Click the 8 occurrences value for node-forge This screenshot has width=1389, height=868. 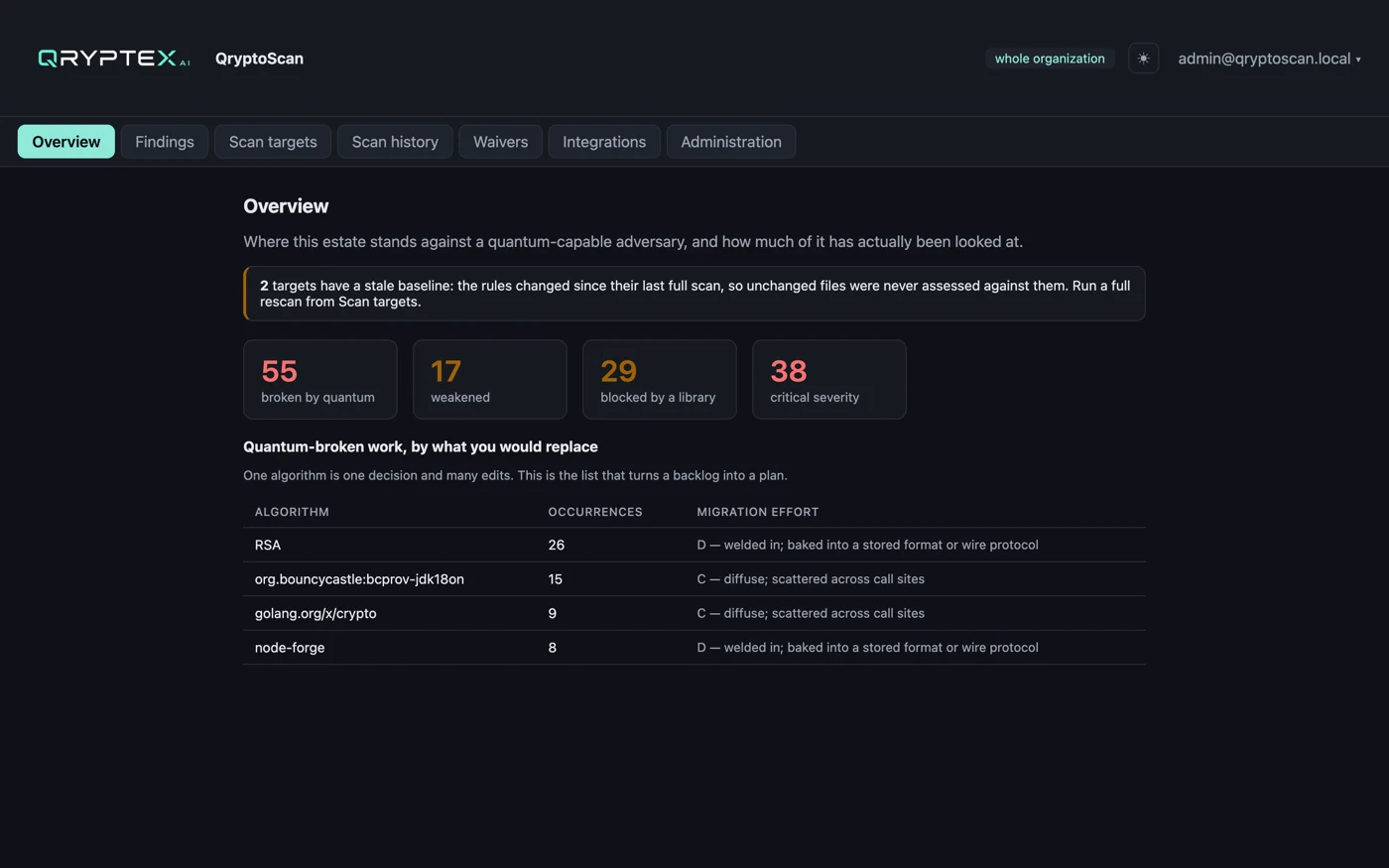pos(553,648)
